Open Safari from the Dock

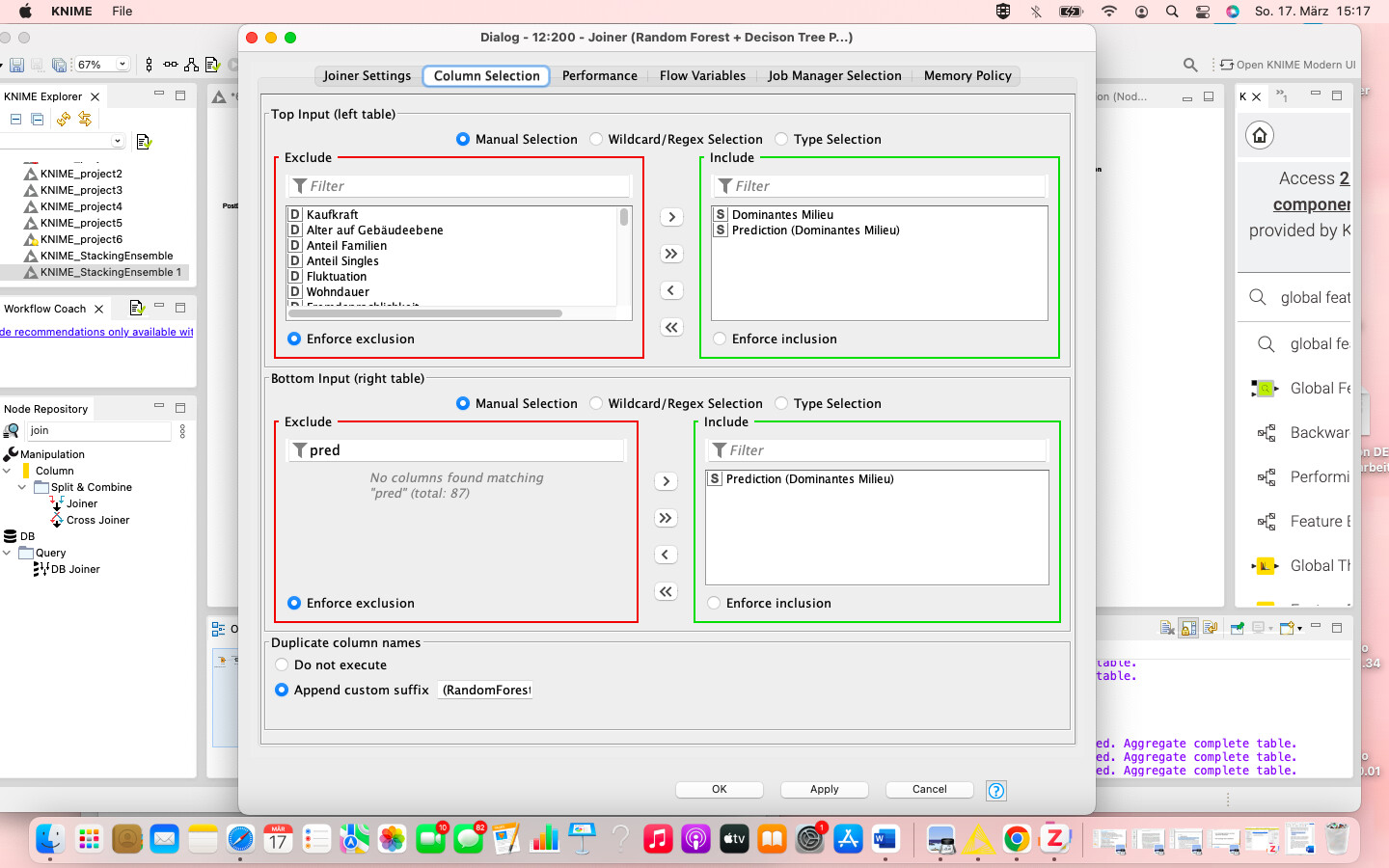point(240,839)
